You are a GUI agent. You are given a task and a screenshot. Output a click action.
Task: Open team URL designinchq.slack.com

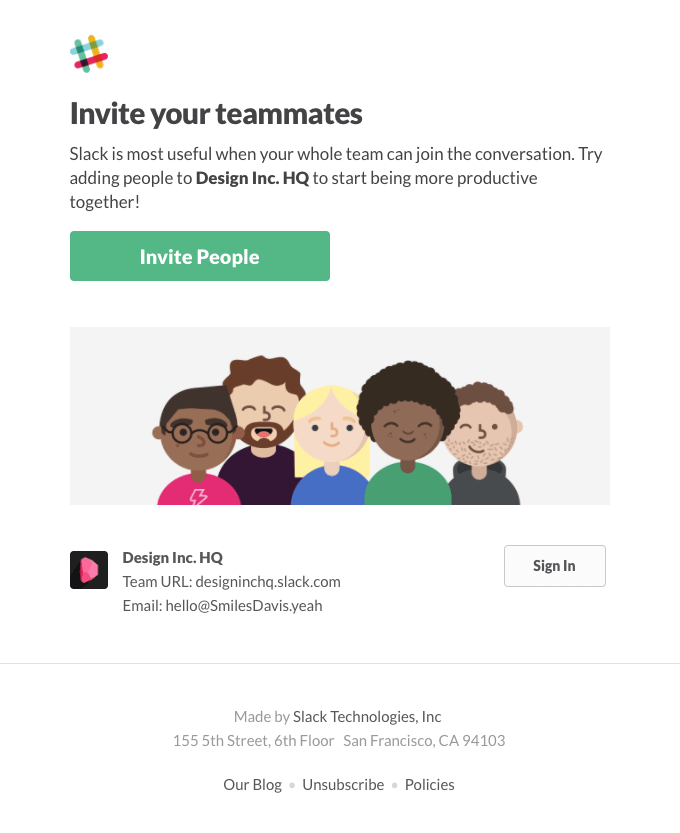[268, 582]
